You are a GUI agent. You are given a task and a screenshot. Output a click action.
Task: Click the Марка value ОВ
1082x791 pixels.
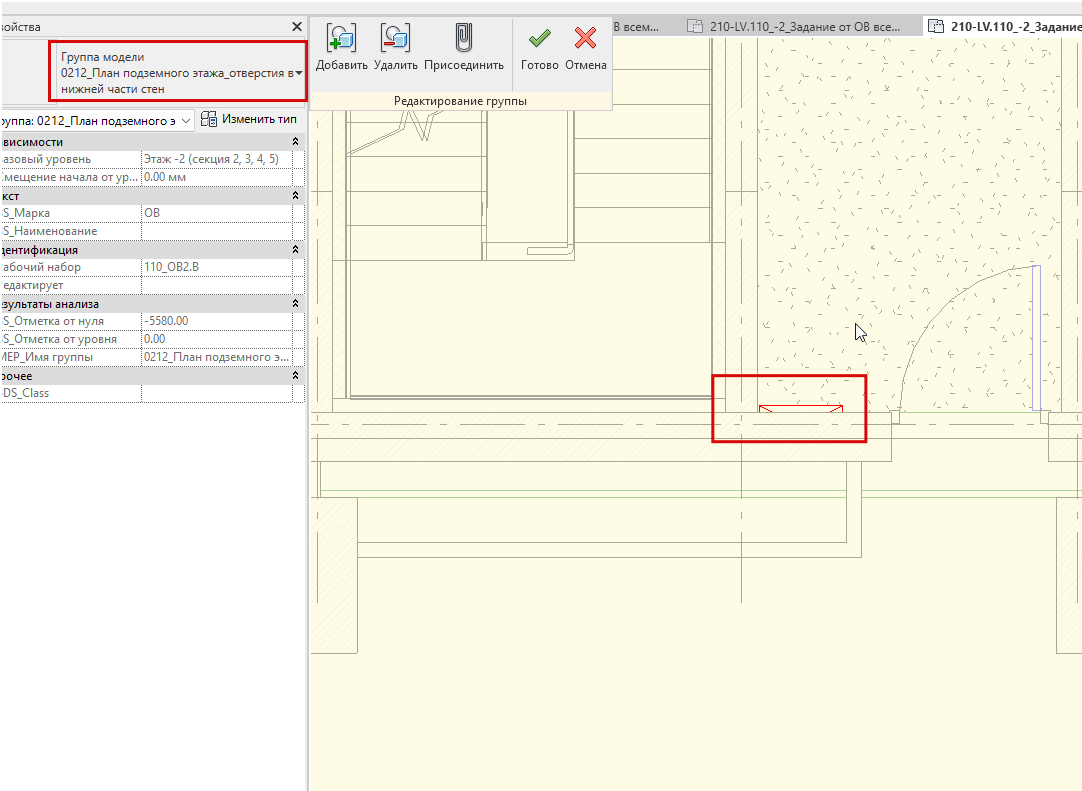(x=217, y=213)
